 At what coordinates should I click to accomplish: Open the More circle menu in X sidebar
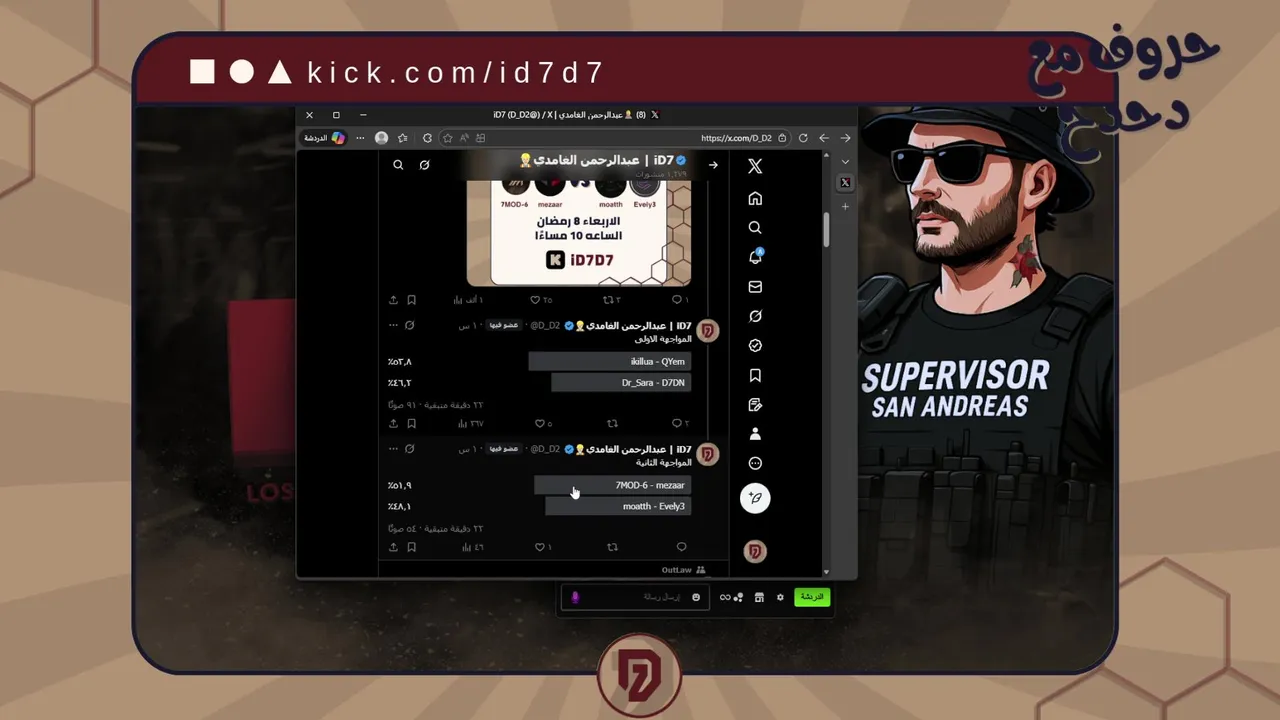[x=755, y=463]
